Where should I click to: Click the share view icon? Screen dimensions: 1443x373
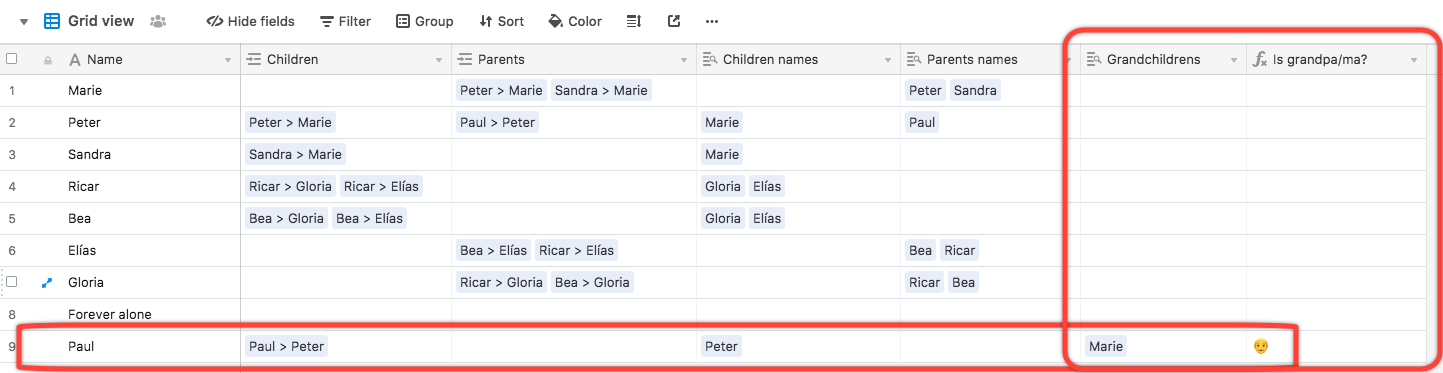point(673,21)
